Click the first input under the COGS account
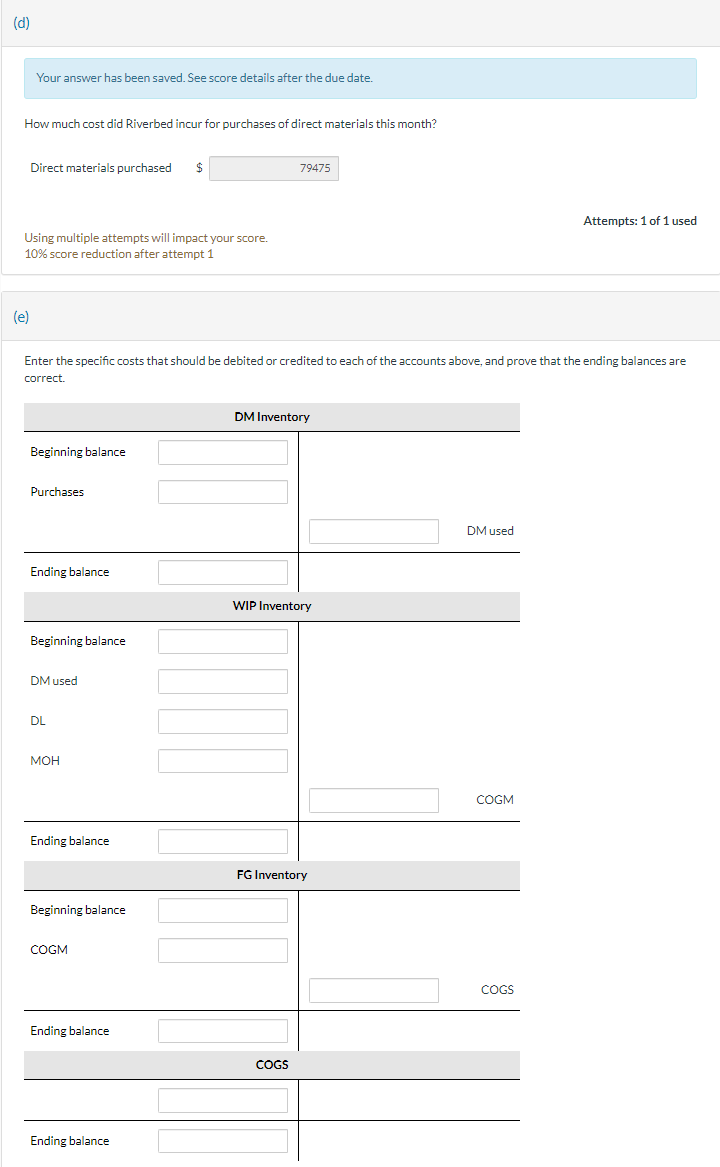Viewport: 720px width, 1167px height. [222, 1100]
